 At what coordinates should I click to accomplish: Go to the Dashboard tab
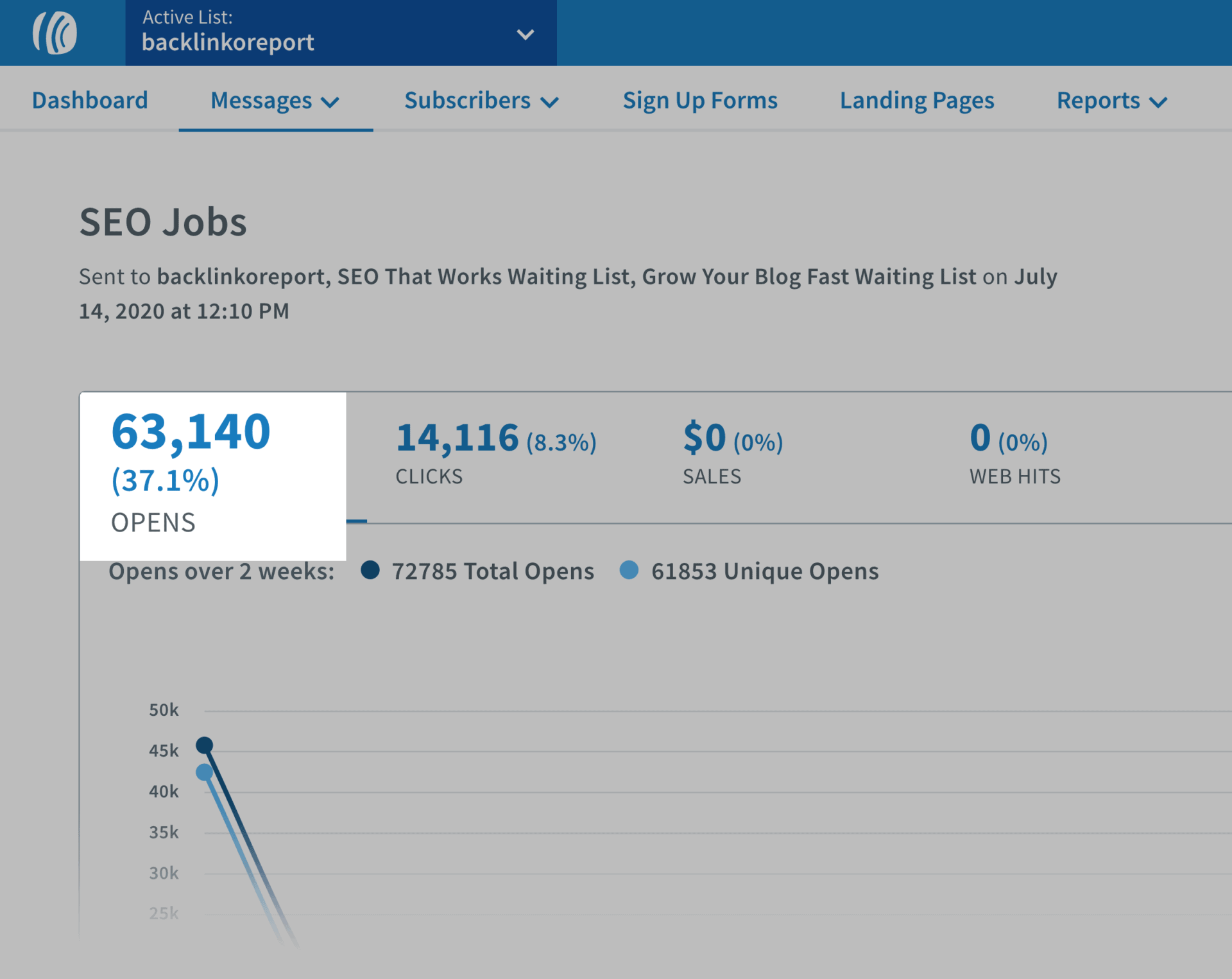(90, 100)
